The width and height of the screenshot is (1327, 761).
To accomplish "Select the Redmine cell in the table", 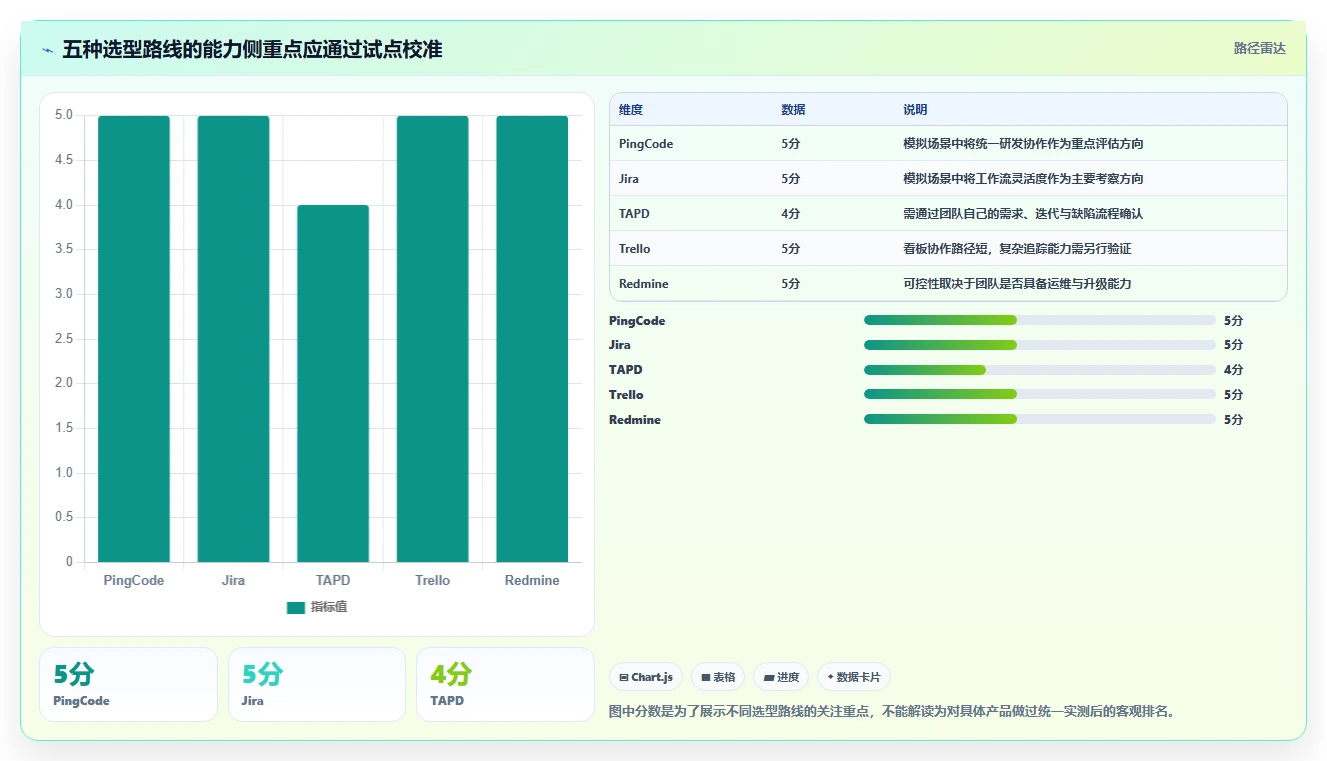I will tap(643, 284).
